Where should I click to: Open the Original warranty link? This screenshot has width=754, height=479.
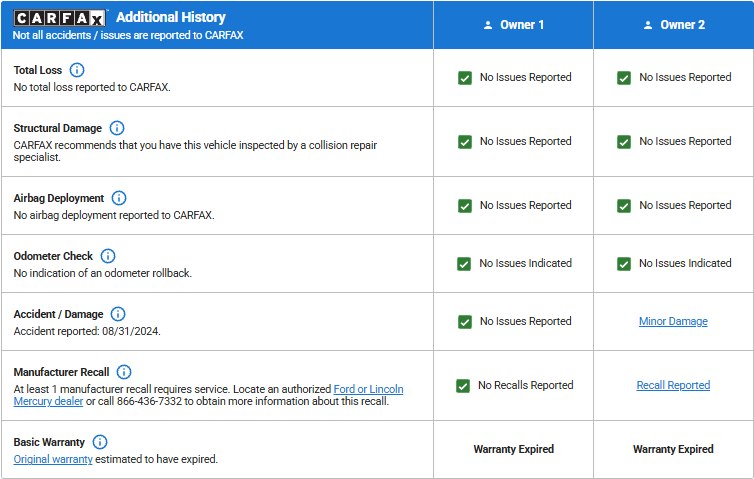(53, 459)
